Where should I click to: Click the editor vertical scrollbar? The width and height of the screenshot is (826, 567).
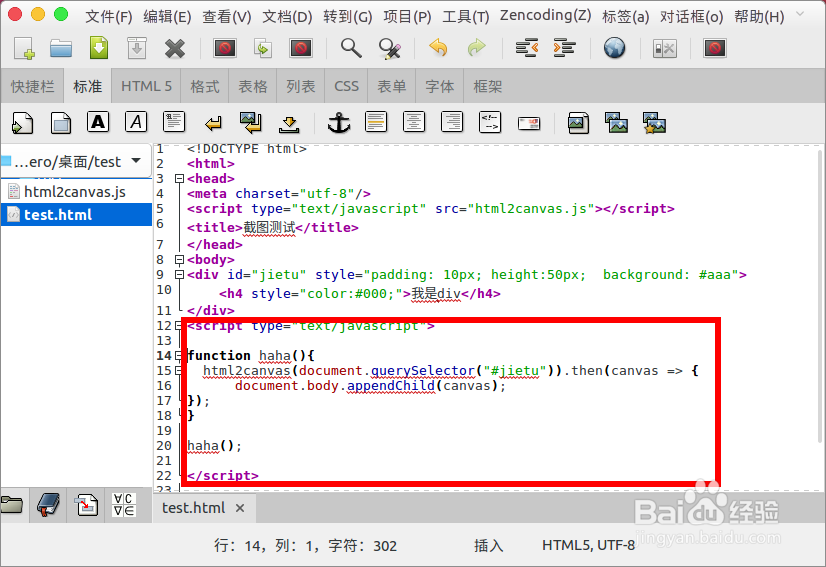(x=819, y=295)
